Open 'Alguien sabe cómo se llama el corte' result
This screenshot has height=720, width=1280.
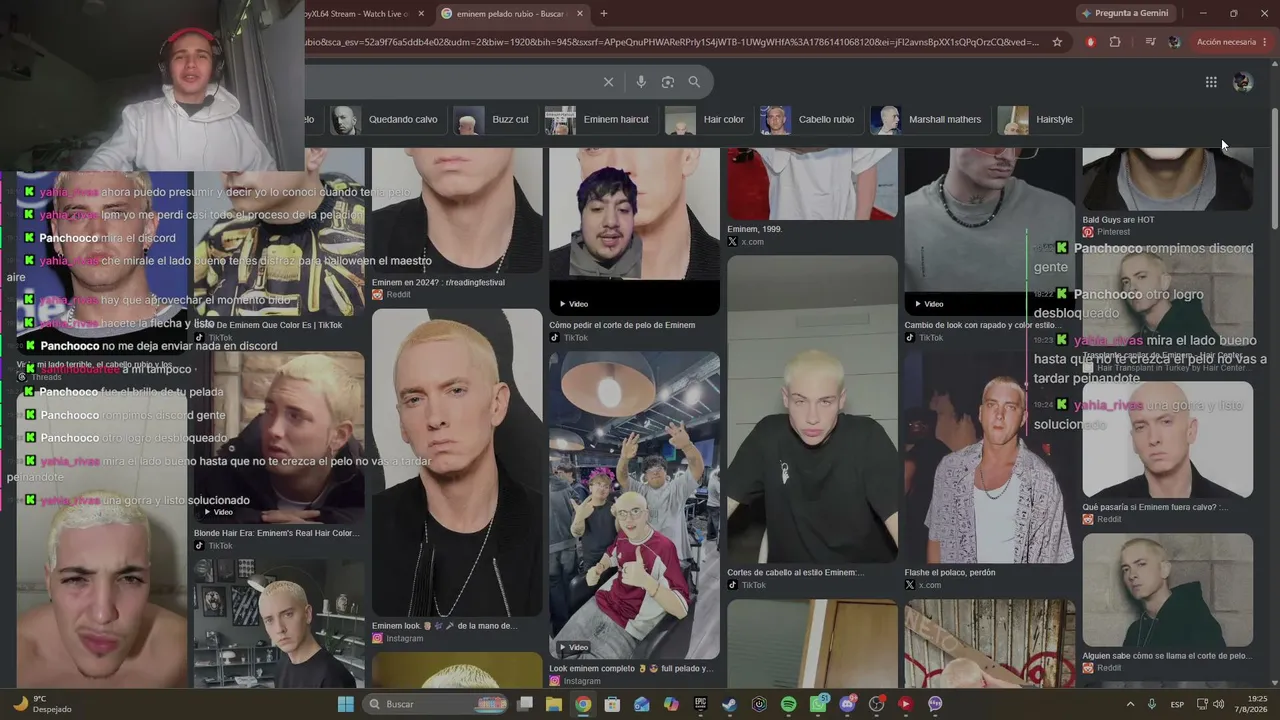1167,656
